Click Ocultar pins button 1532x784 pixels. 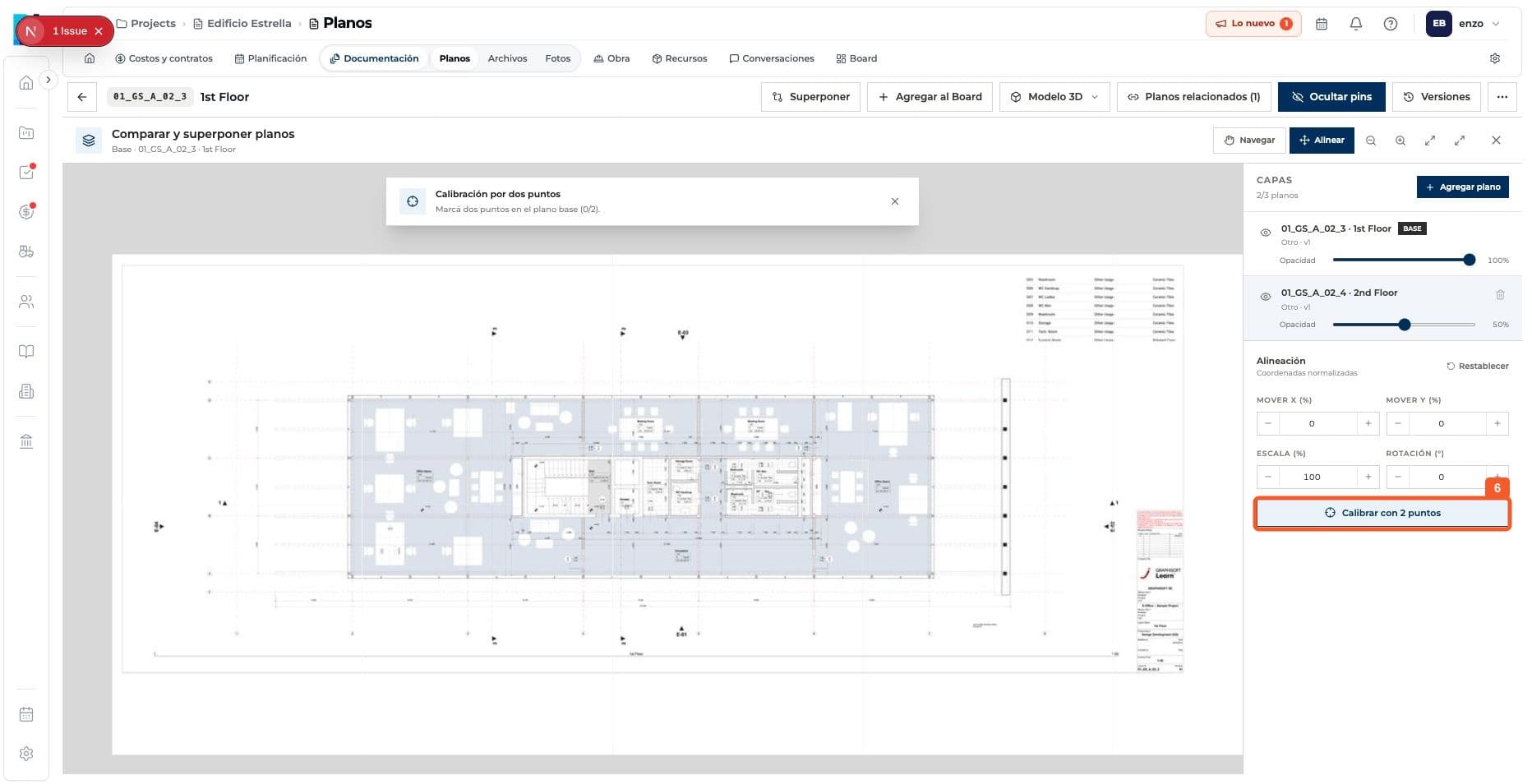point(1331,97)
